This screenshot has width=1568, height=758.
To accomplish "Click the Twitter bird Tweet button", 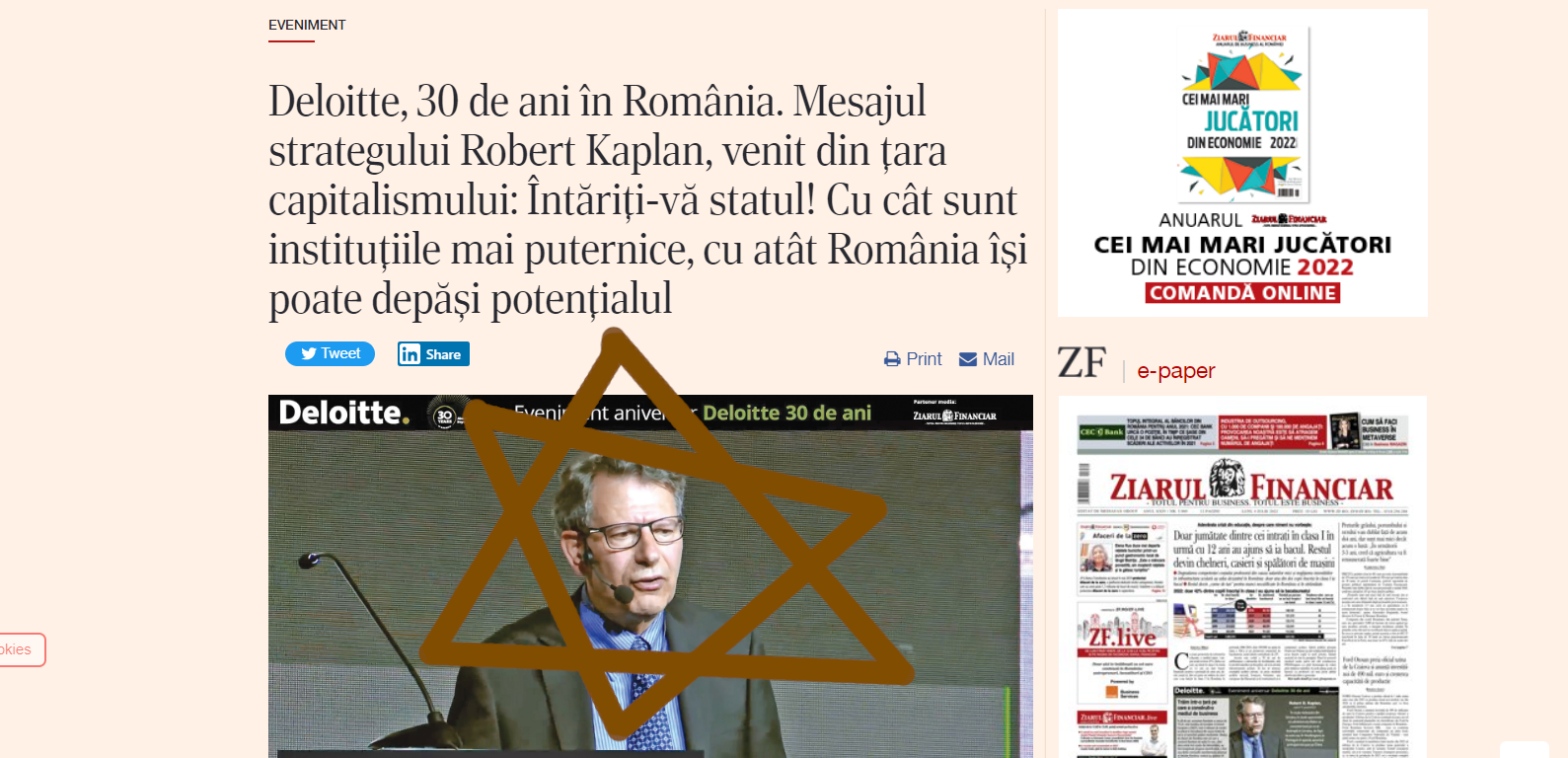I will pyautogui.click(x=330, y=354).
